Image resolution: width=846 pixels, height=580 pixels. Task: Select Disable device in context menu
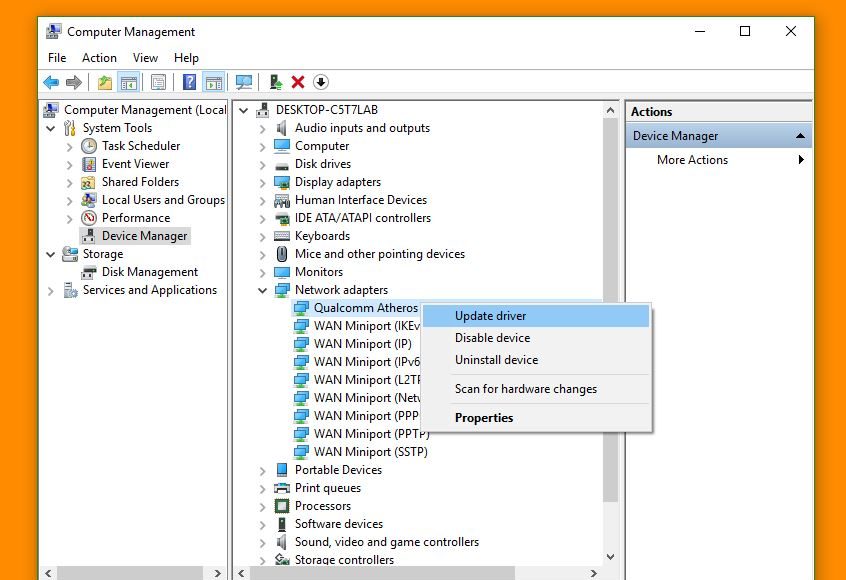pyautogui.click(x=492, y=338)
